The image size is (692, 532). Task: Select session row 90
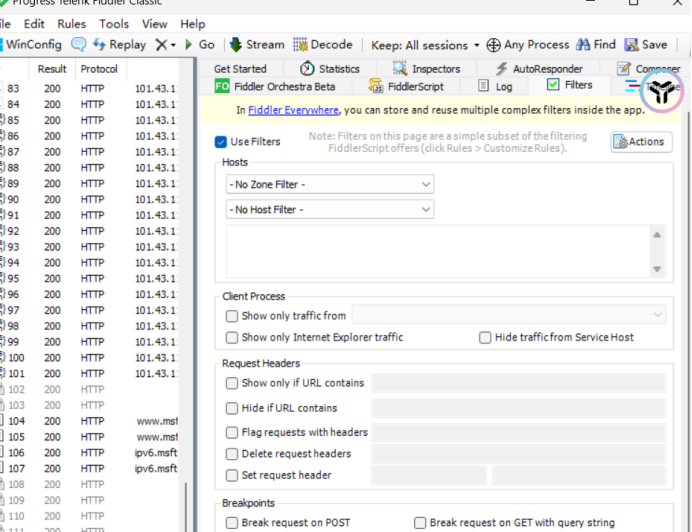point(88,200)
